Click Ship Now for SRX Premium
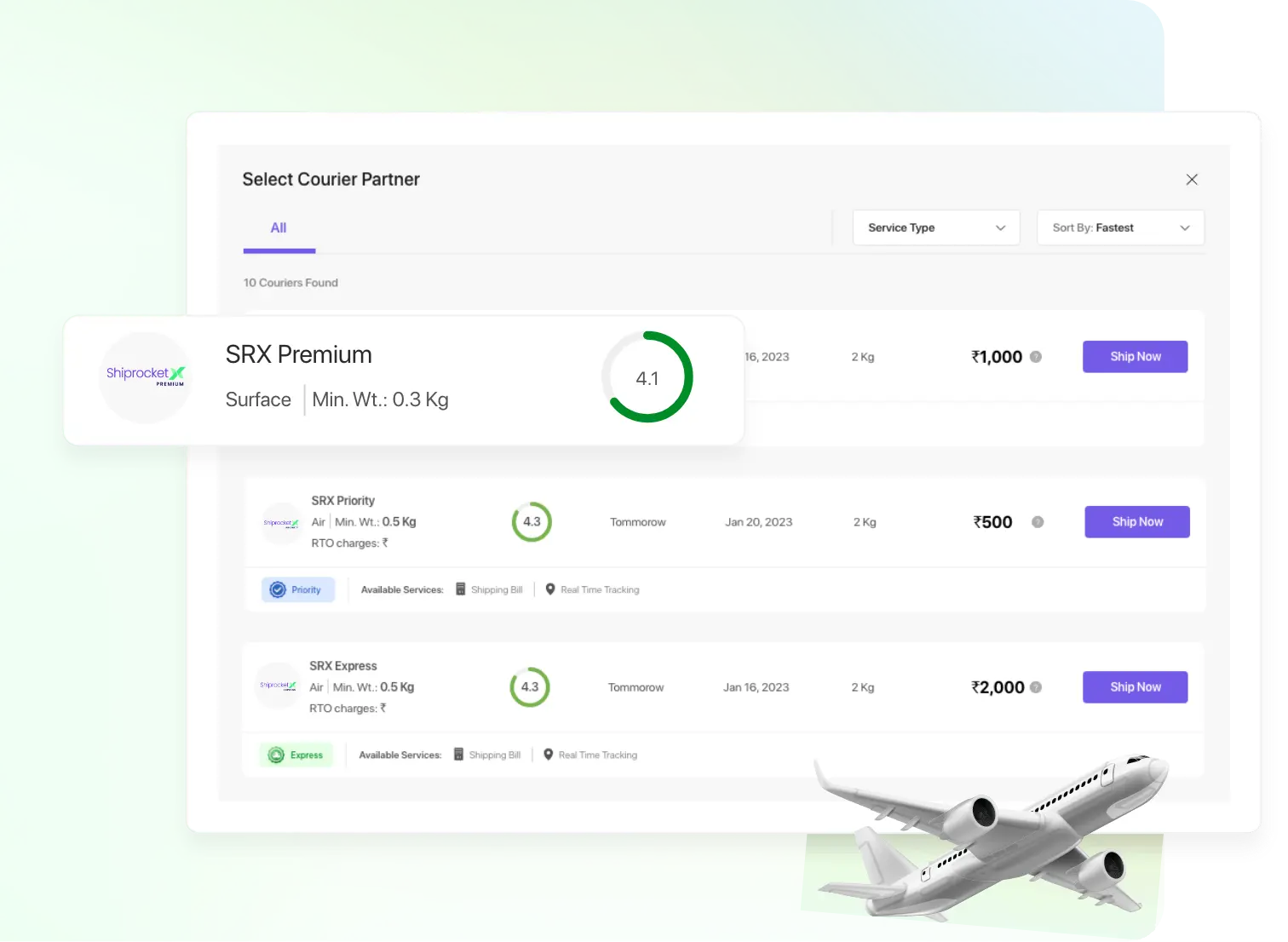Screen dimensions: 1288x942 [x=1135, y=357]
